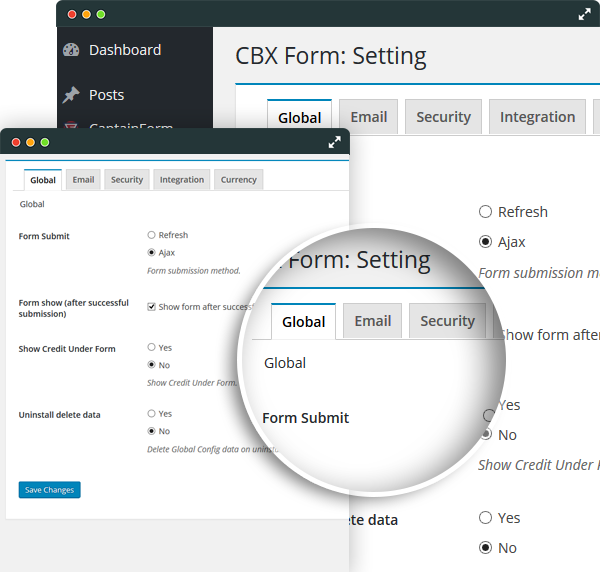Screen dimensions: 600x572
Task: Click Email tab inside the magnifier circle
Action: click(372, 321)
